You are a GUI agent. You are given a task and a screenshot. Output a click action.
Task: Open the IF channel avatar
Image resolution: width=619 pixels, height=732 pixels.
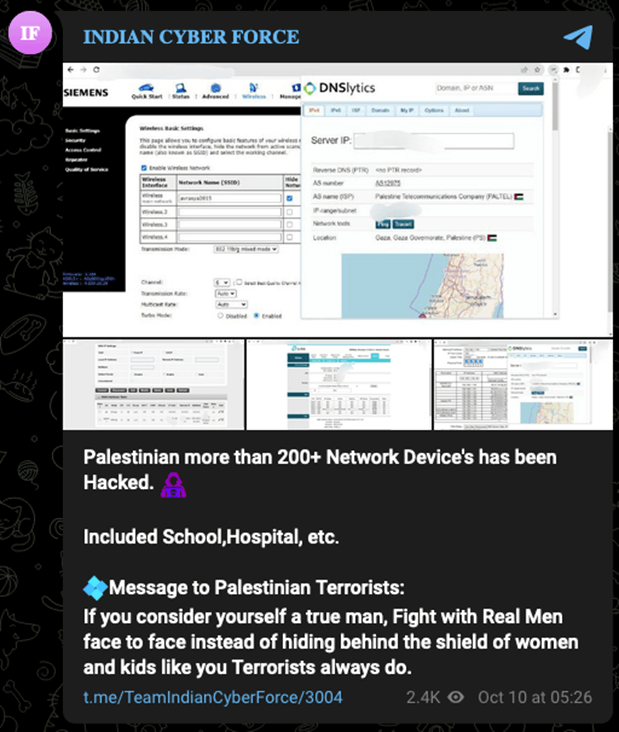[30, 33]
